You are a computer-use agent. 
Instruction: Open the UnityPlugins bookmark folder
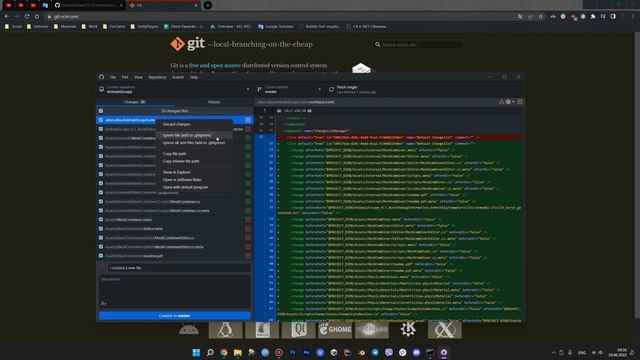(144, 26)
